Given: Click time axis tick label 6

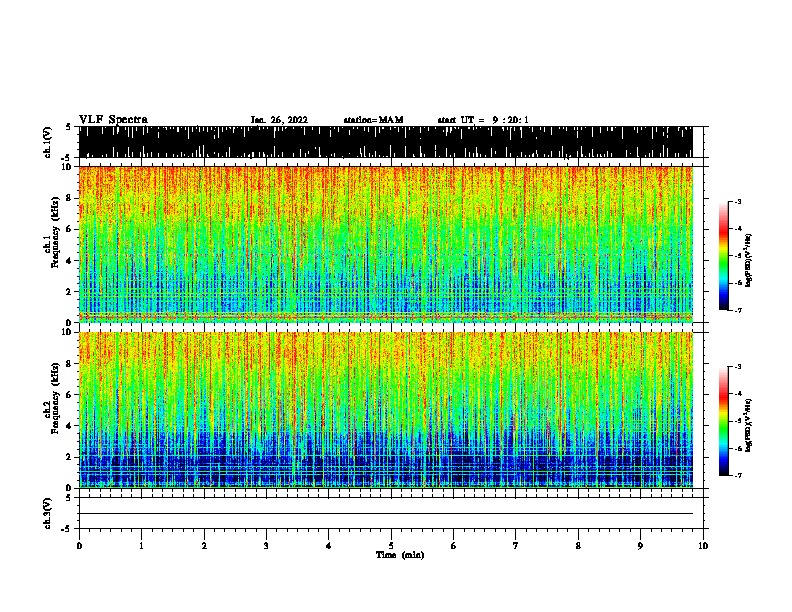Looking at the screenshot, I should pyautogui.click(x=454, y=546).
